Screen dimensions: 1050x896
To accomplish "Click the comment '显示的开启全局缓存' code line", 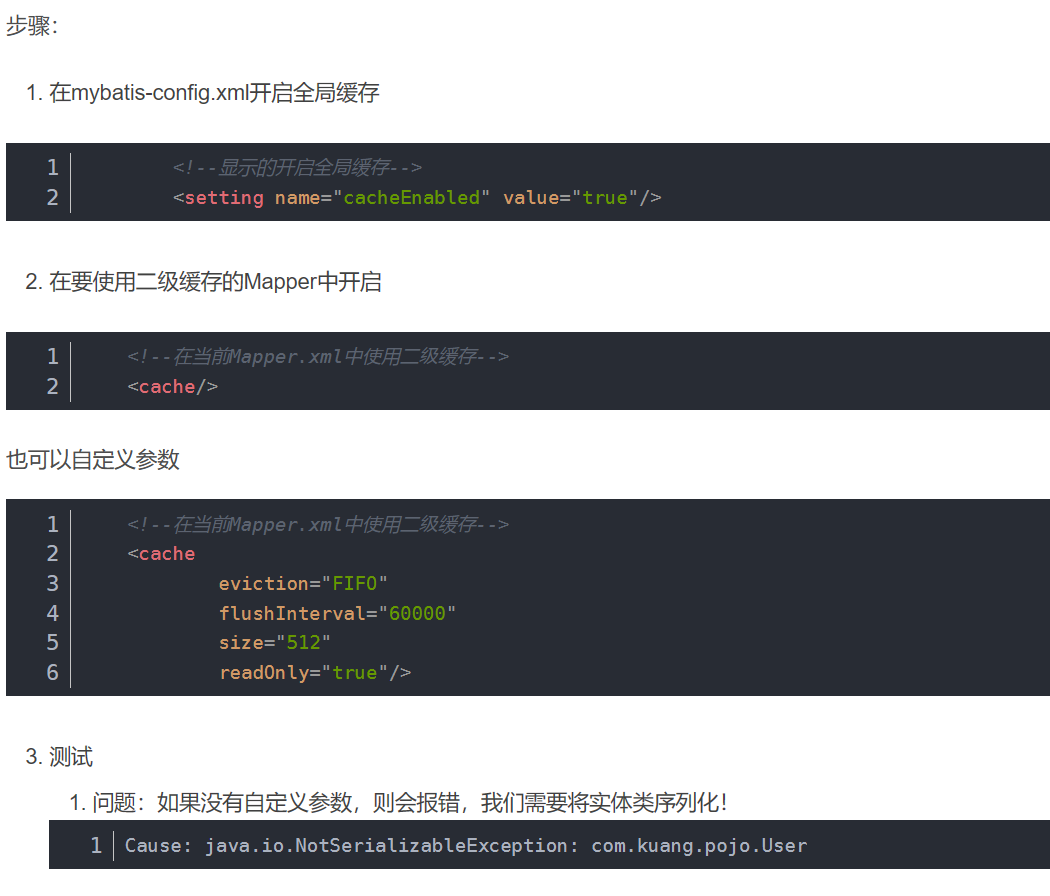I will pos(297,167).
